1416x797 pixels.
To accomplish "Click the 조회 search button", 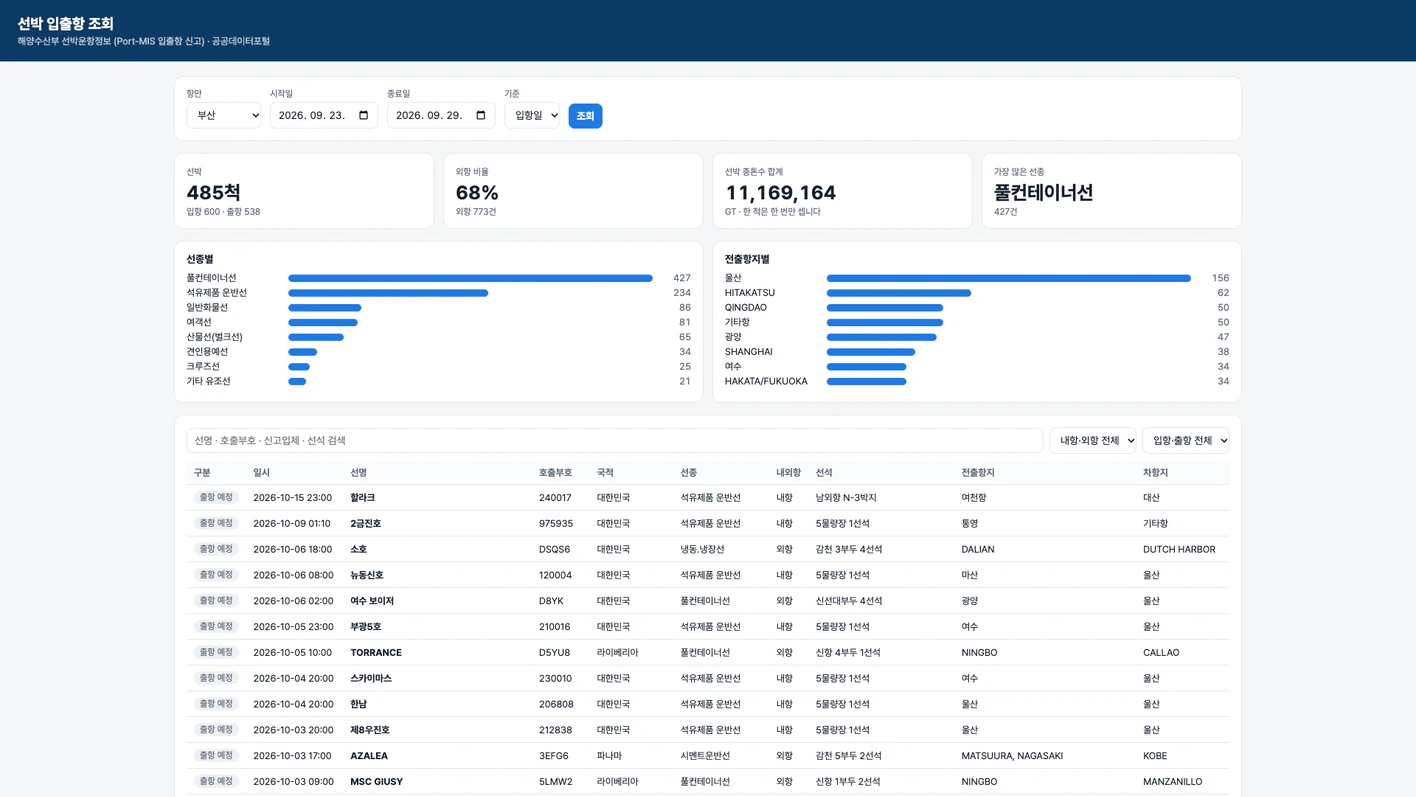I will 585,116.
